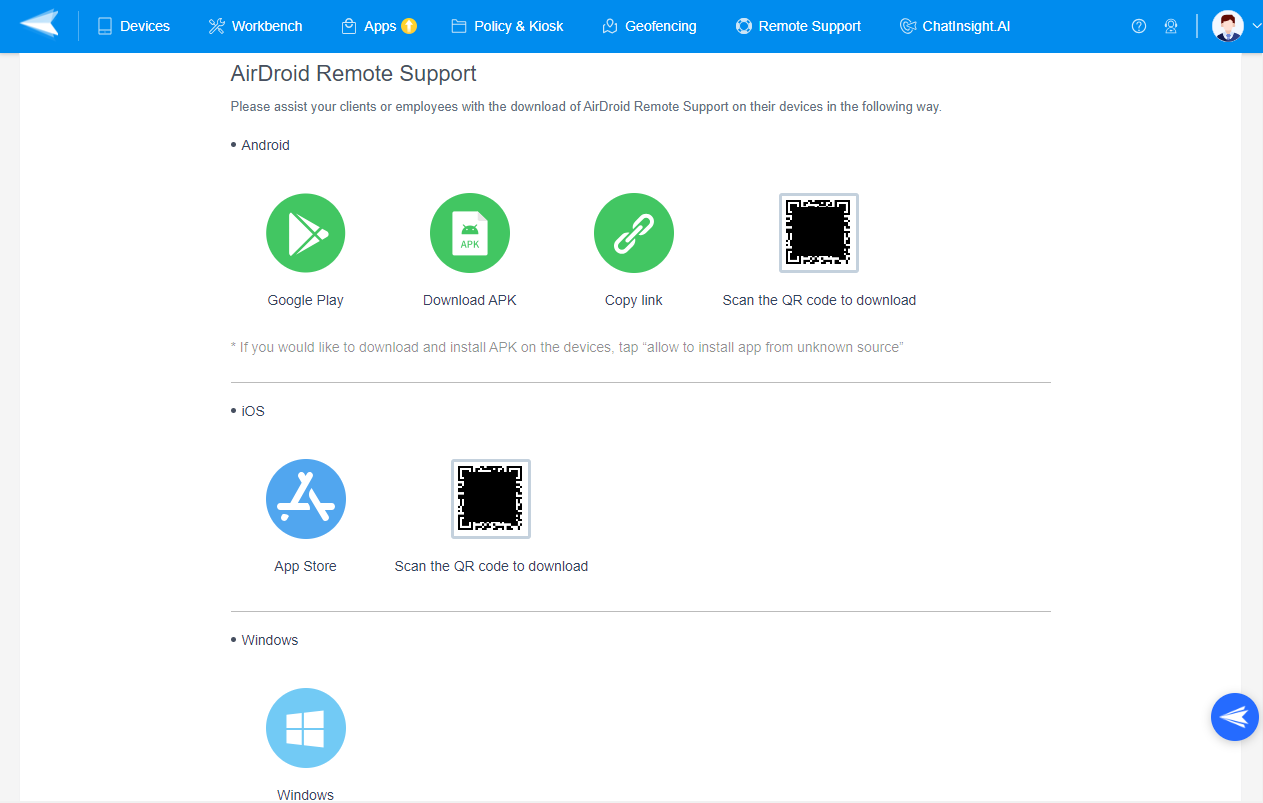Click the green Google Play icon
Image resolution: width=1263 pixels, height=803 pixels.
[306, 233]
